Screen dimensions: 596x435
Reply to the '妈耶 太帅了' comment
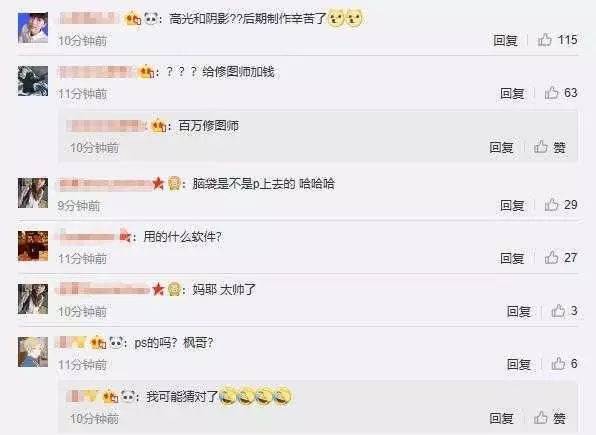coord(519,311)
